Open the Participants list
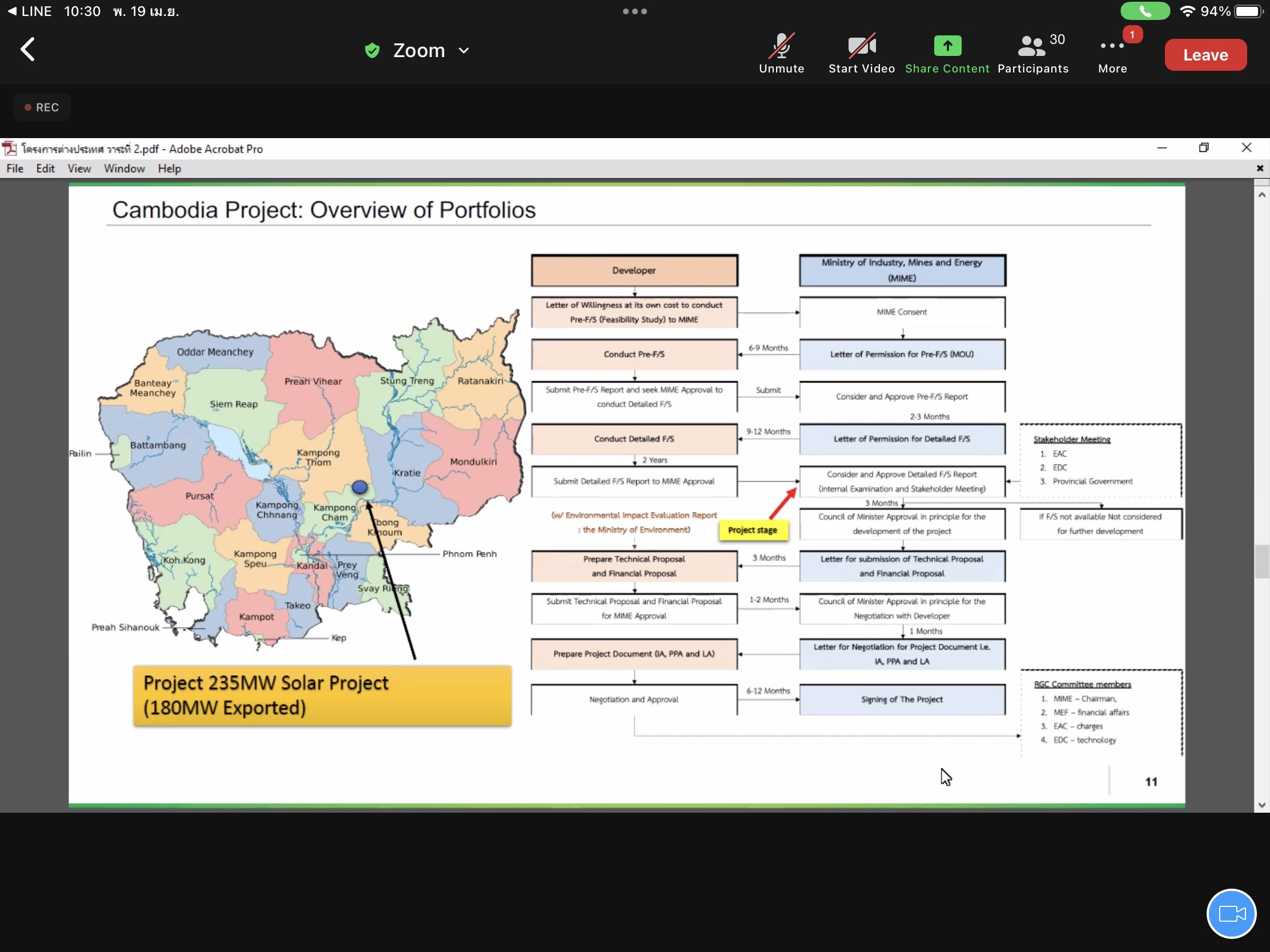Screen dimensions: 1270x952 (1033, 54)
